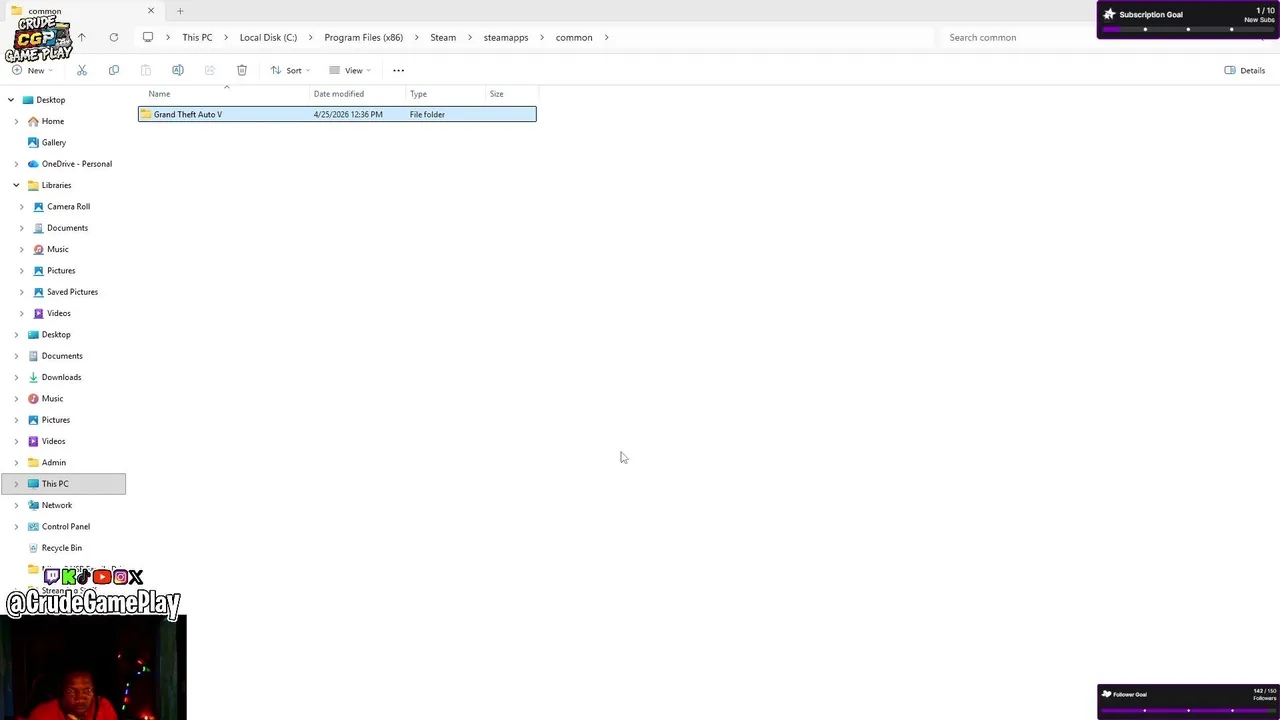Open a new tab with plus icon

pos(180,11)
